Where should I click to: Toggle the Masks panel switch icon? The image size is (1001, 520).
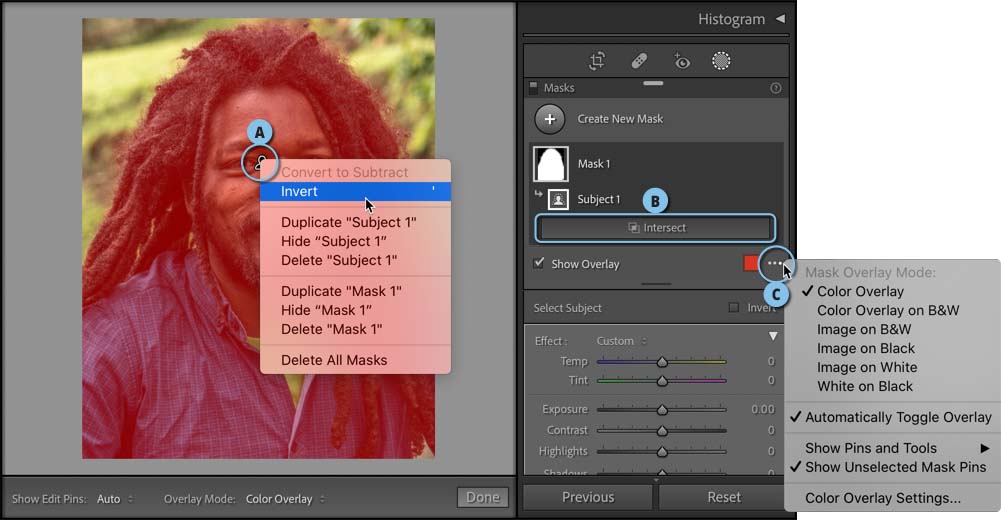coord(534,87)
